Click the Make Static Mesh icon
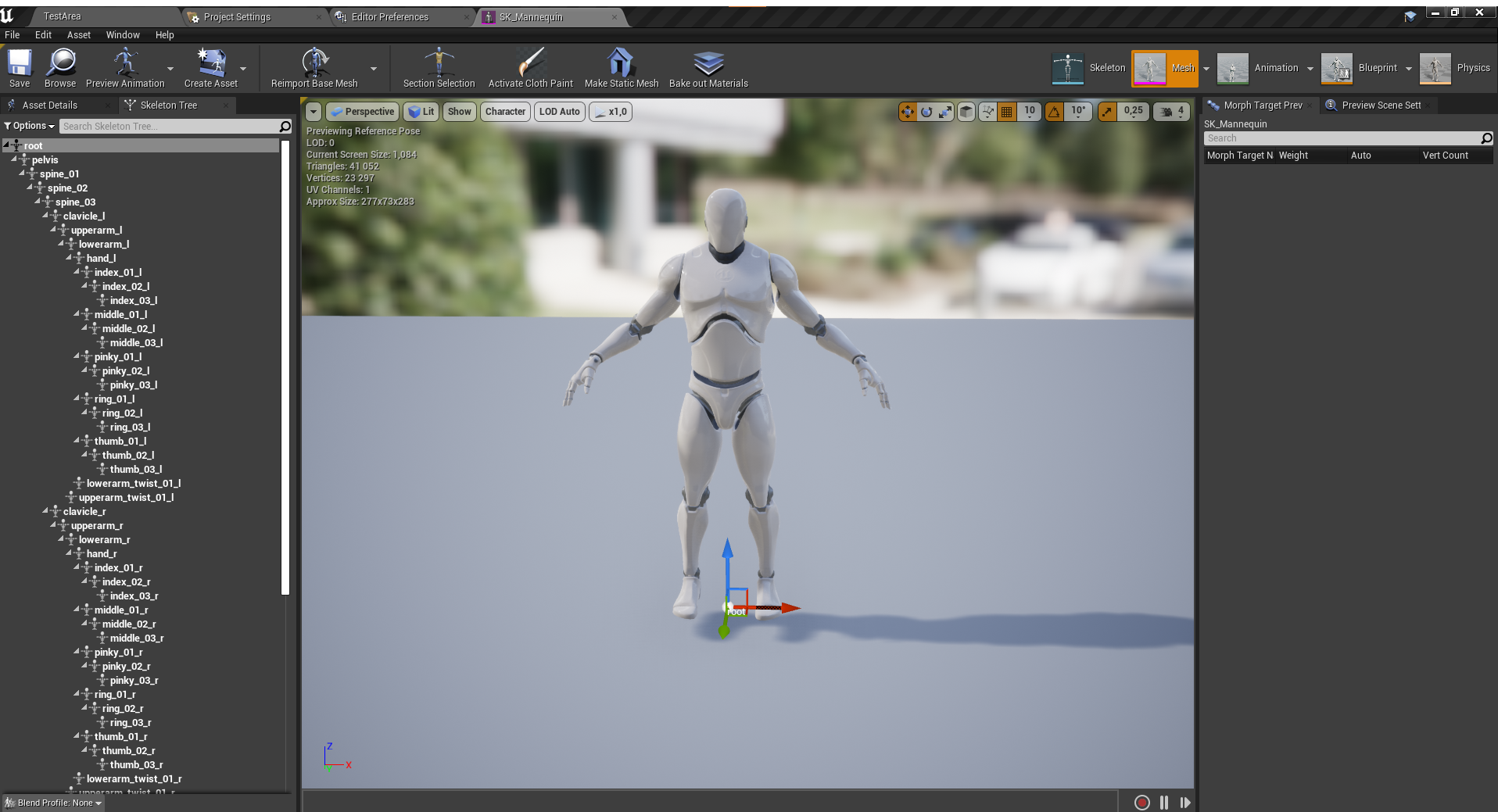Image resolution: width=1498 pixels, height=812 pixels. (622, 68)
